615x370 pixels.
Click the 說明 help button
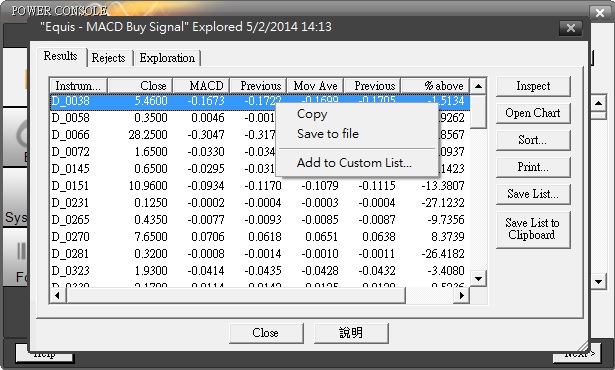351,333
